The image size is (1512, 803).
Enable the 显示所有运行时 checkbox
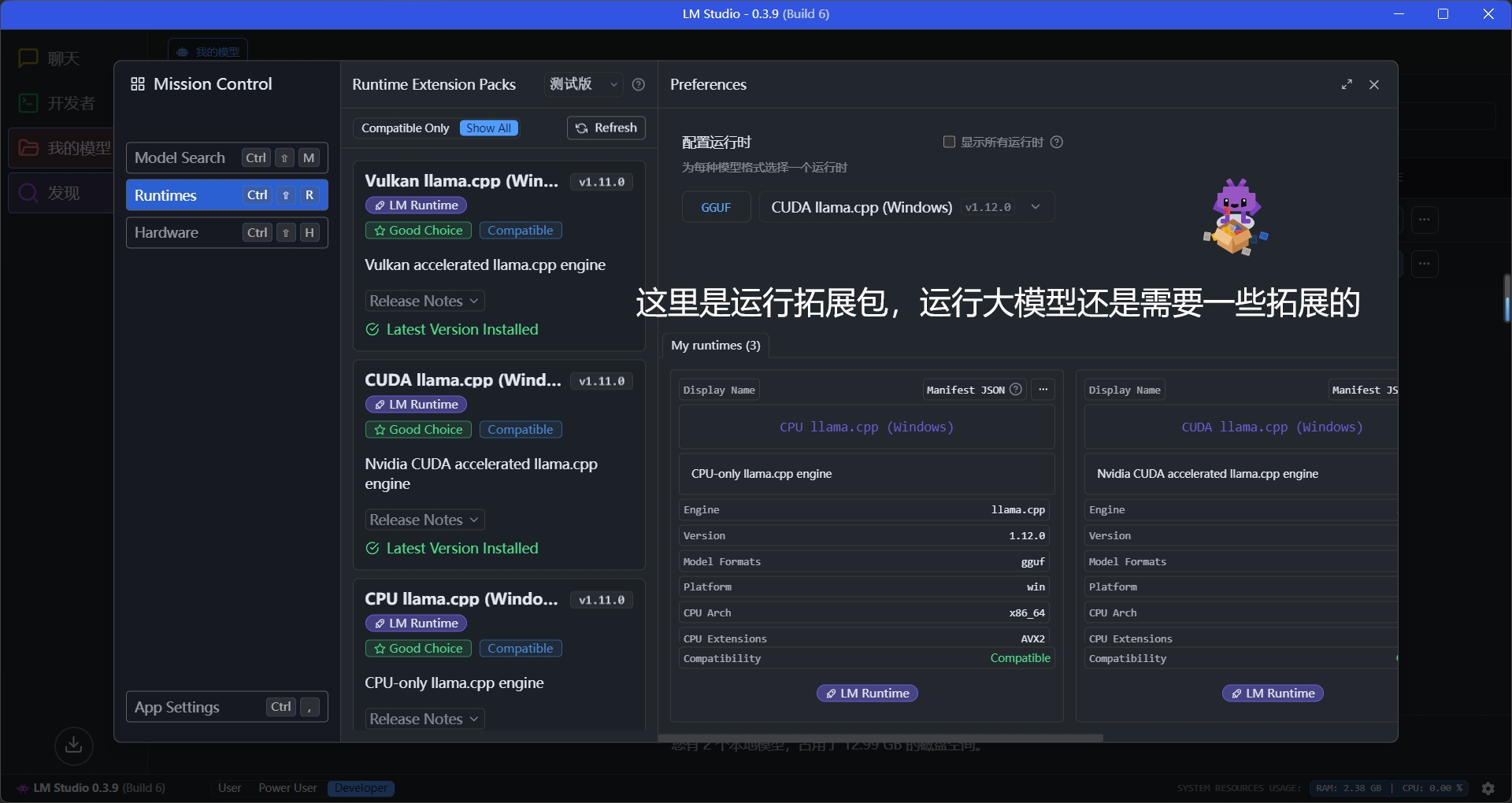click(x=949, y=142)
